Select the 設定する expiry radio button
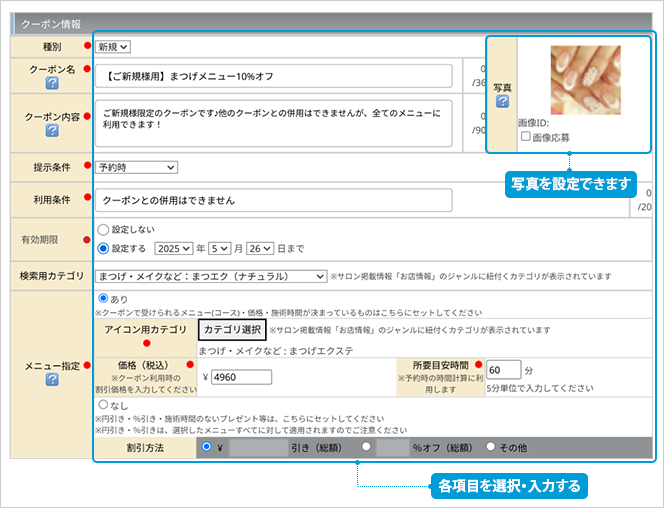 [103, 247]
